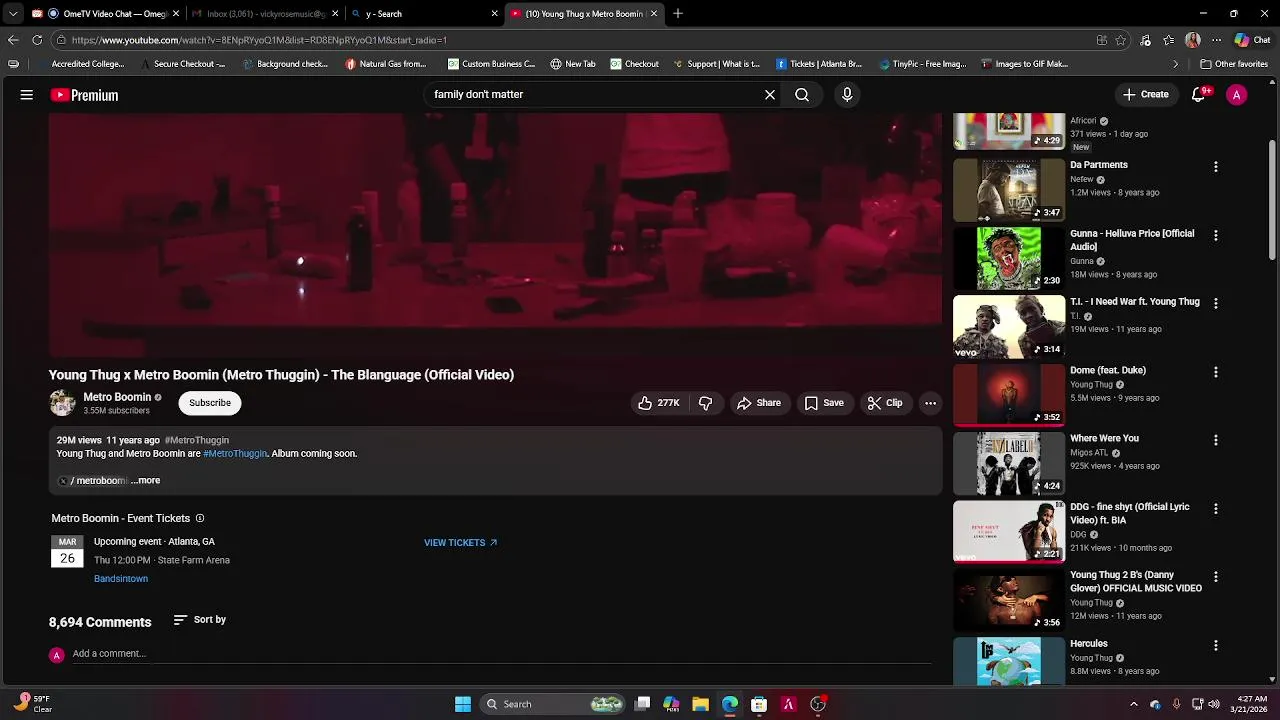This screenshot has width=1280, height=720.
Task: Open Copilot Chat in Edge
Action: [x=1253, y=40]
